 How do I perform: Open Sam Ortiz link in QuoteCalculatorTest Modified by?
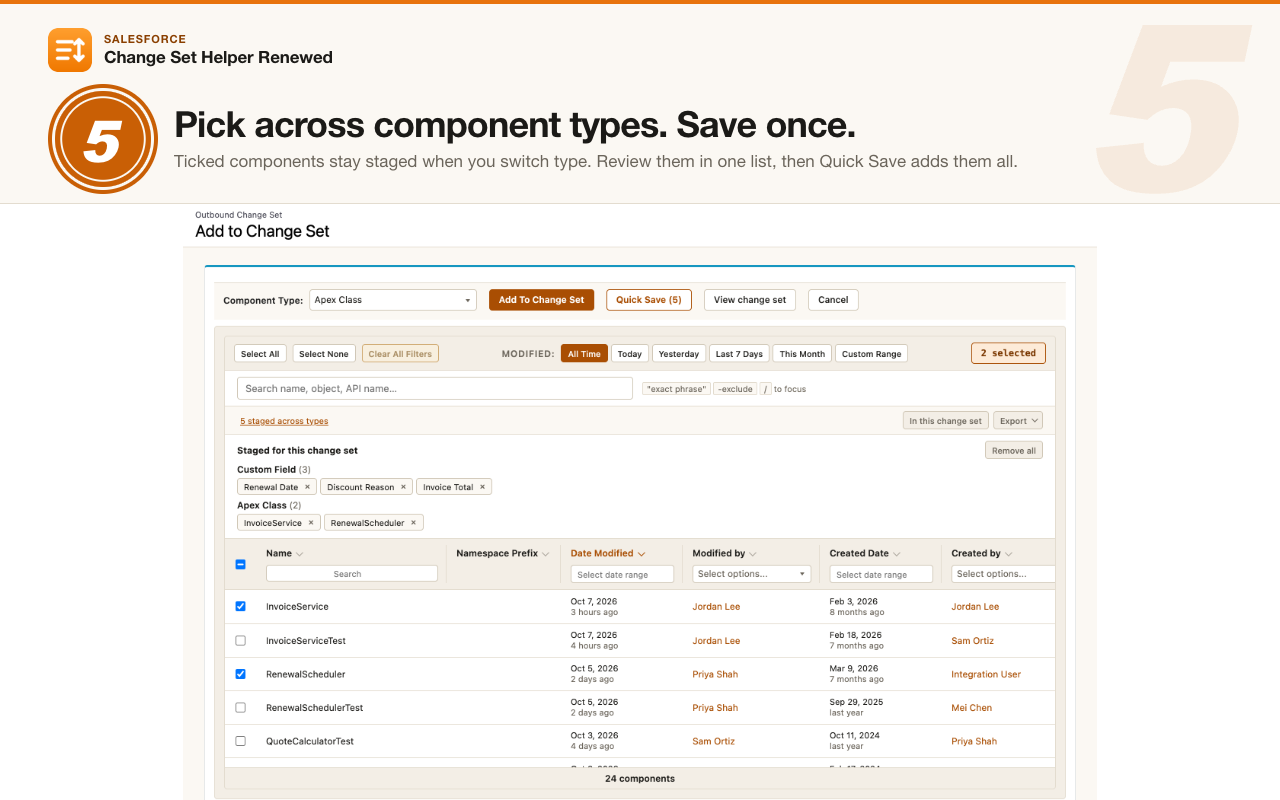(x=713, y=742)
